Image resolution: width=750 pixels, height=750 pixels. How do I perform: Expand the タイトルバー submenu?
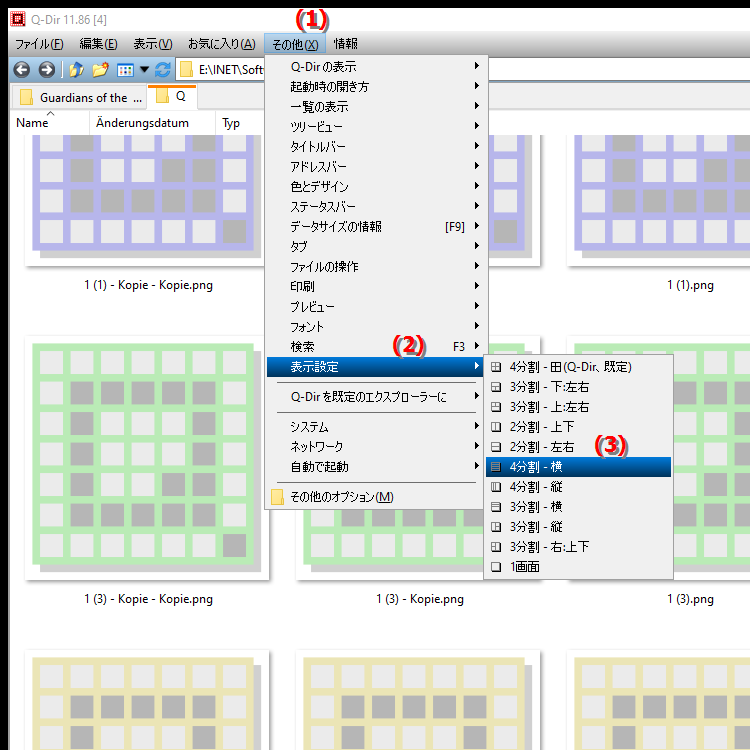click(377, 147)
